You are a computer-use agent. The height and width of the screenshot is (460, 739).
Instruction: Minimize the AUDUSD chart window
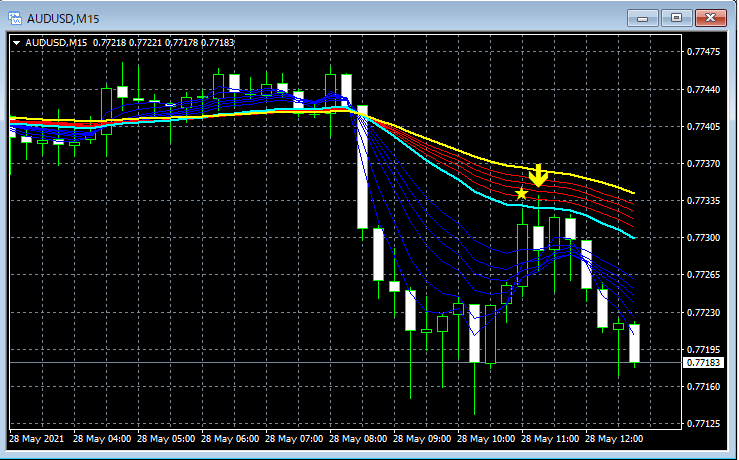642,18
